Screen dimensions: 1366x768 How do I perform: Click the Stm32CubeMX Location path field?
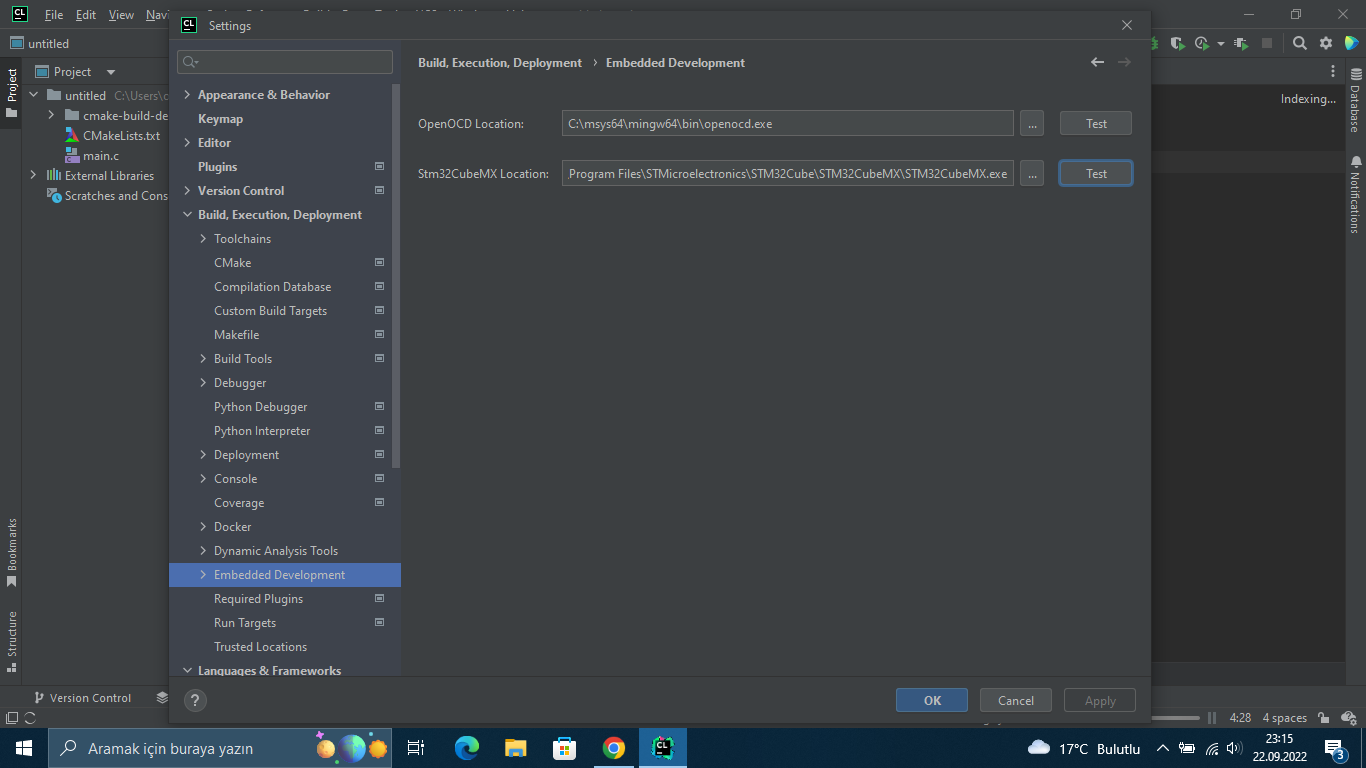point(787,173)
